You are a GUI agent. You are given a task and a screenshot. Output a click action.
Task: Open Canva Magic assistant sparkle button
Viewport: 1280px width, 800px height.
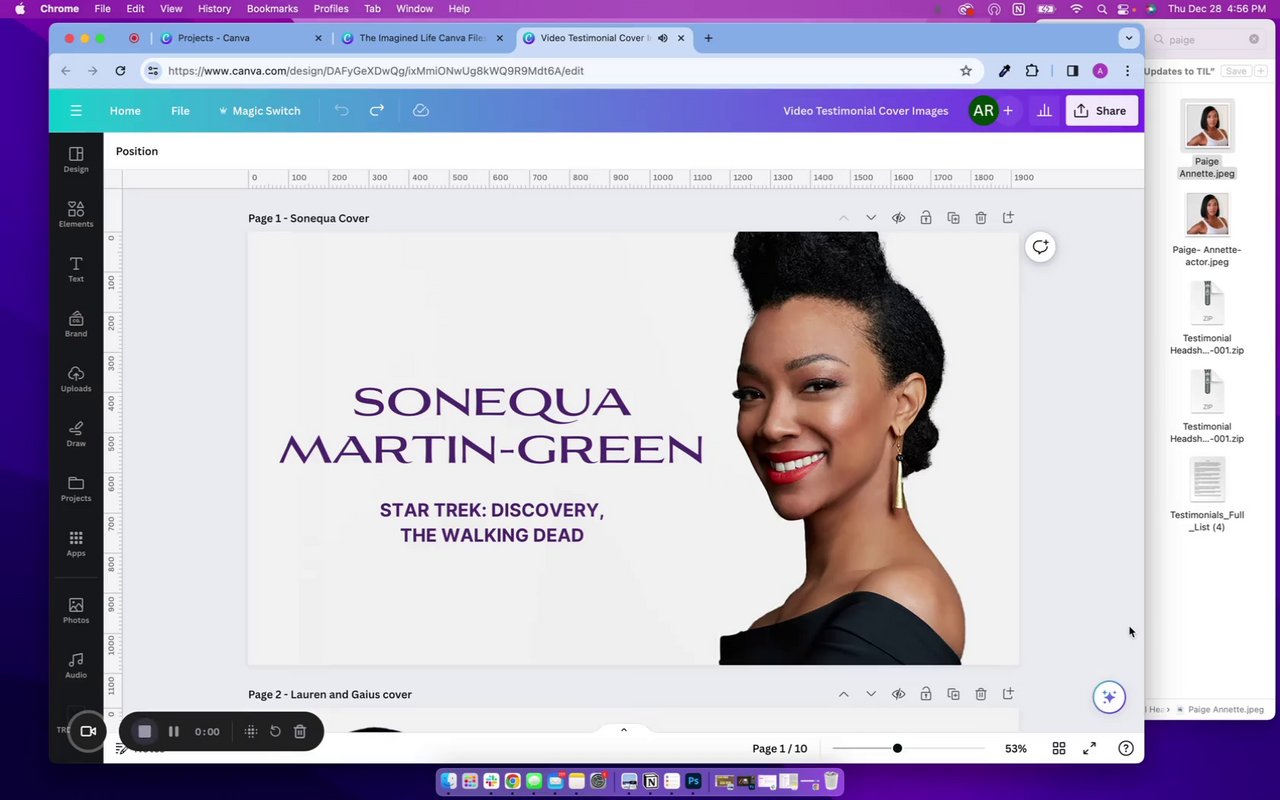click(x=1109, y=697)
